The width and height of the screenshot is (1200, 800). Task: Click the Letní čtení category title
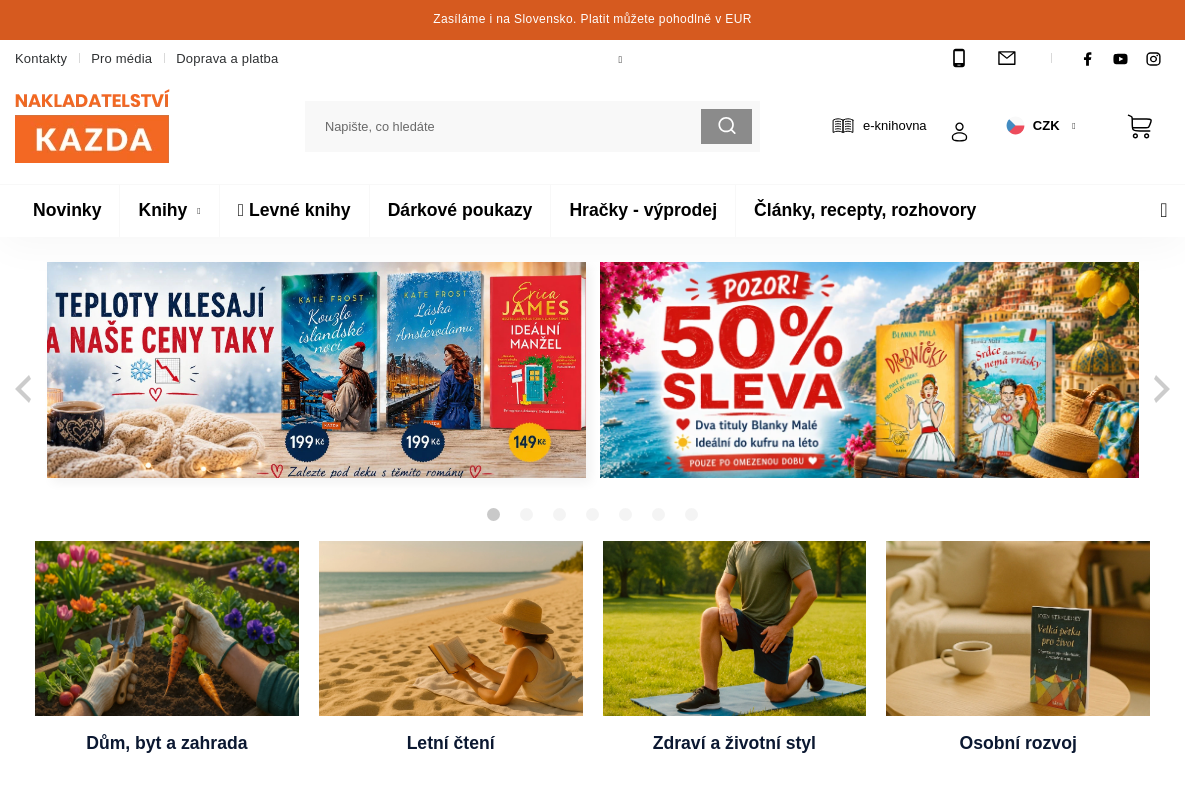click(451, 743)
